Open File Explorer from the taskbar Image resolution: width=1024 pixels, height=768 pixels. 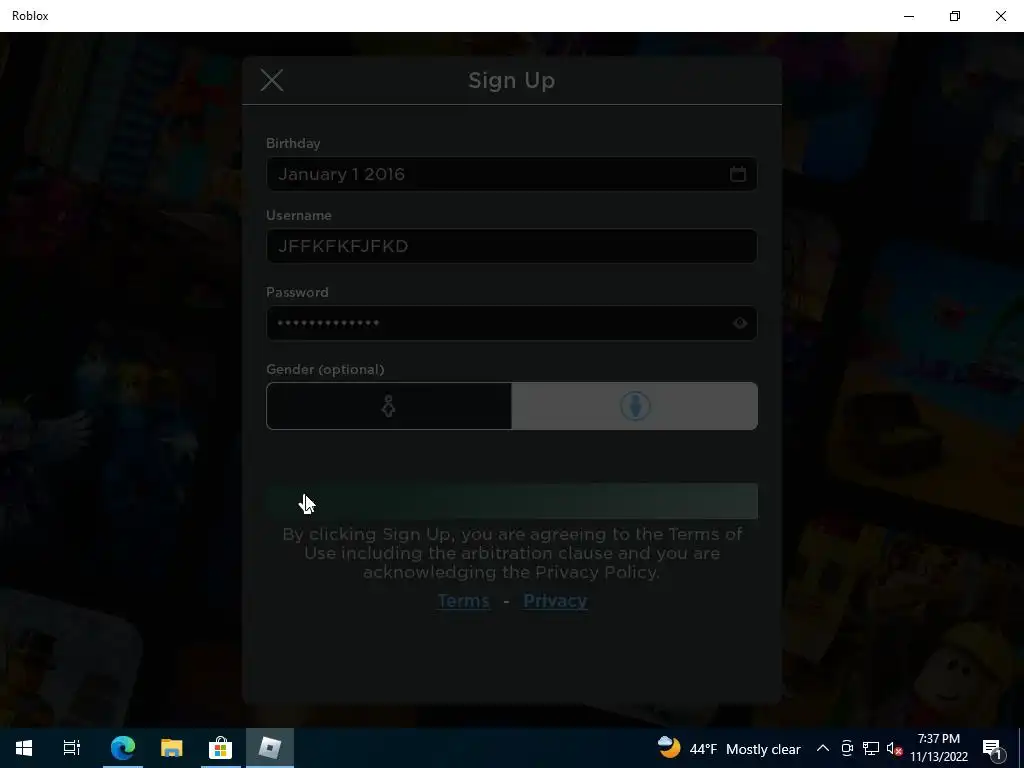[171, 748]
